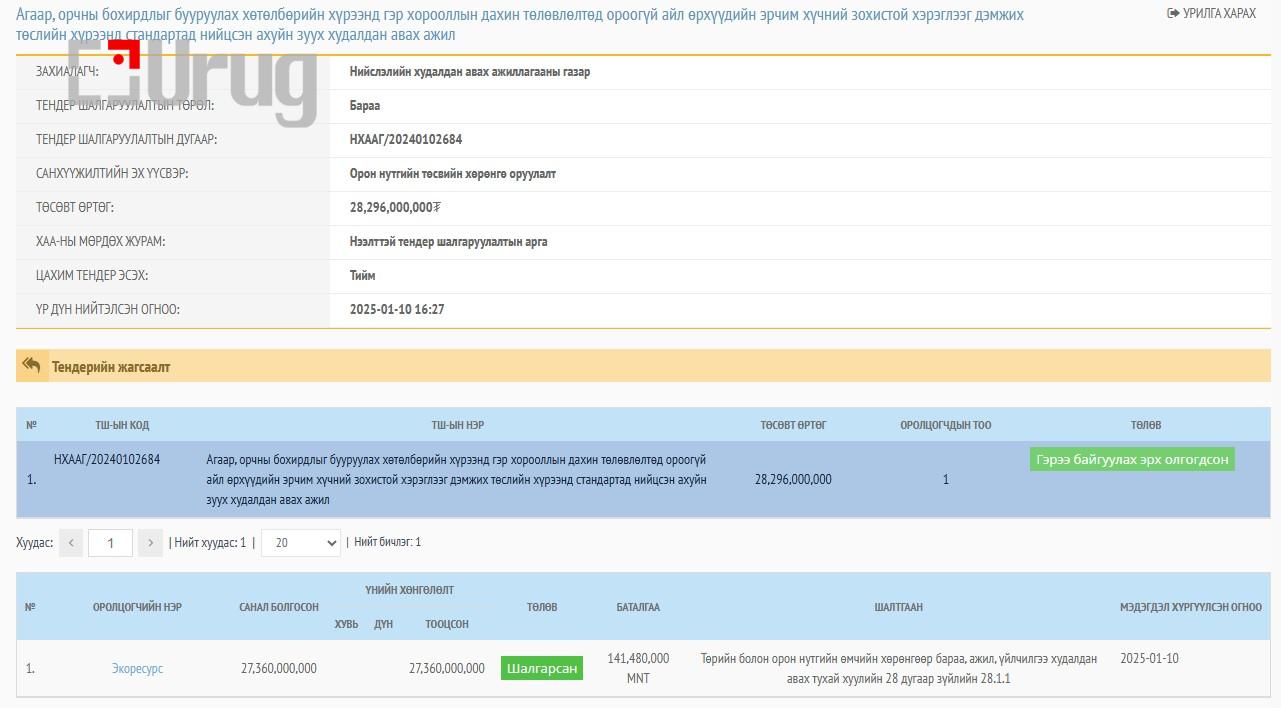The width and height of the screenshot is (1281, 708).
Task: Click the Гэрээ байгуулах эрх олгогдсон status badge
Action: pyautogui.click(x=1132, y=459)
